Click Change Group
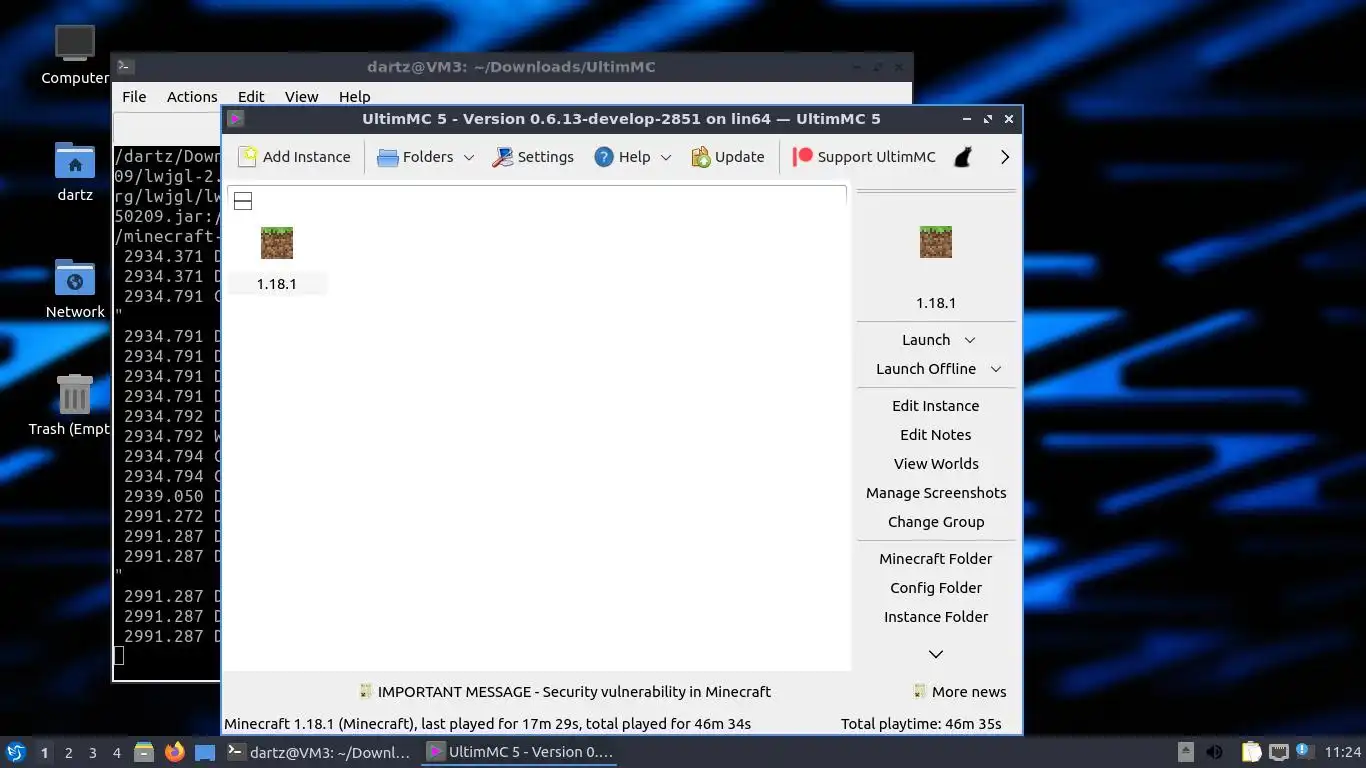This screenshot has width=1366, height=768. click(x=936, y=522)
